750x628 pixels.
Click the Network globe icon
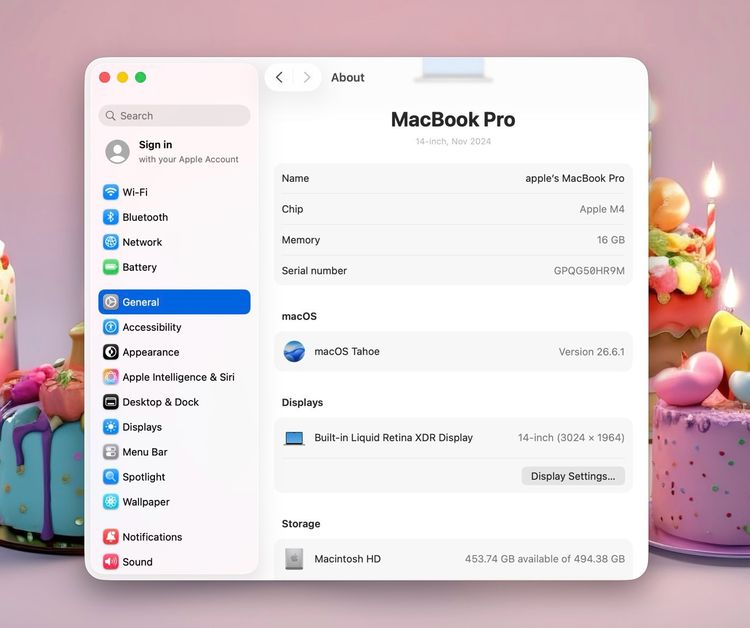[111, 242]
